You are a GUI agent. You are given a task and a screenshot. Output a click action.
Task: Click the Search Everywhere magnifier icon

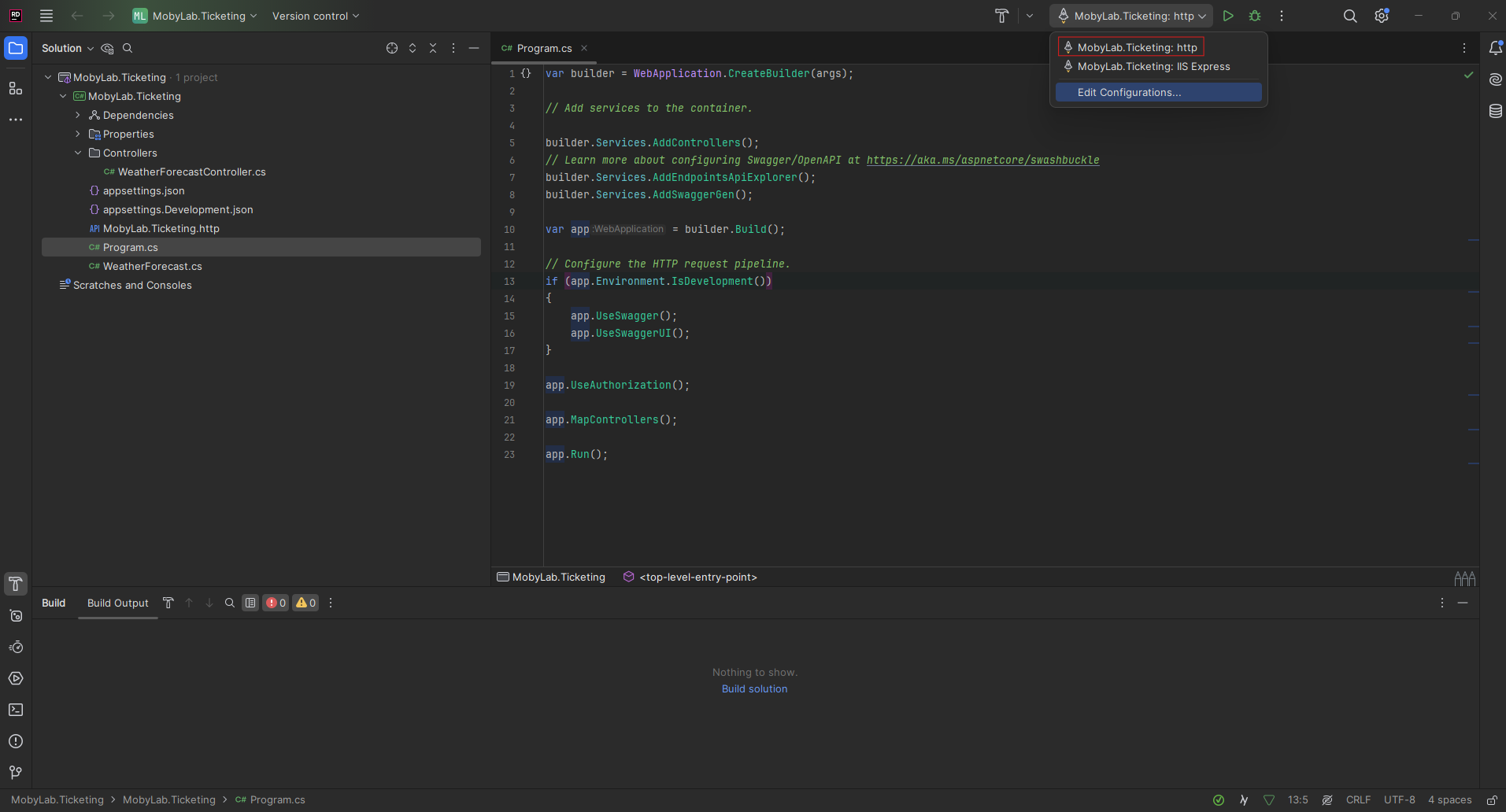[x=1349, y=16]
